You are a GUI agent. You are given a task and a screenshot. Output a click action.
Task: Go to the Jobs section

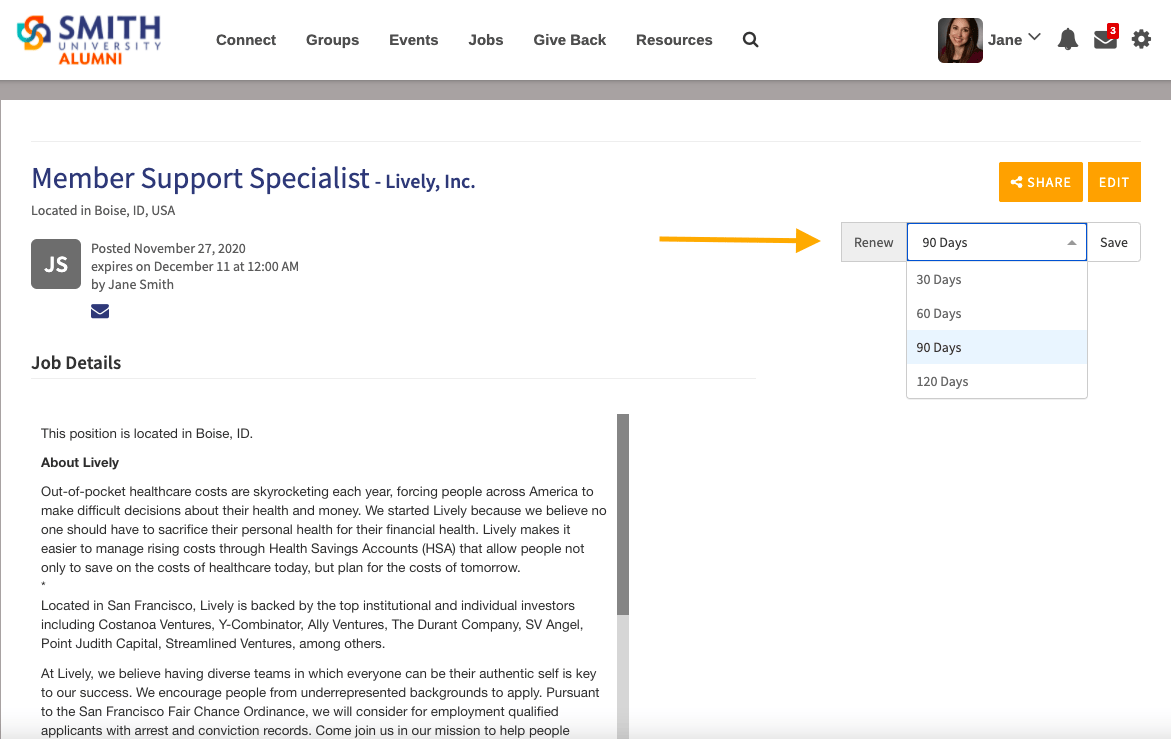click(x=485, y=40)
